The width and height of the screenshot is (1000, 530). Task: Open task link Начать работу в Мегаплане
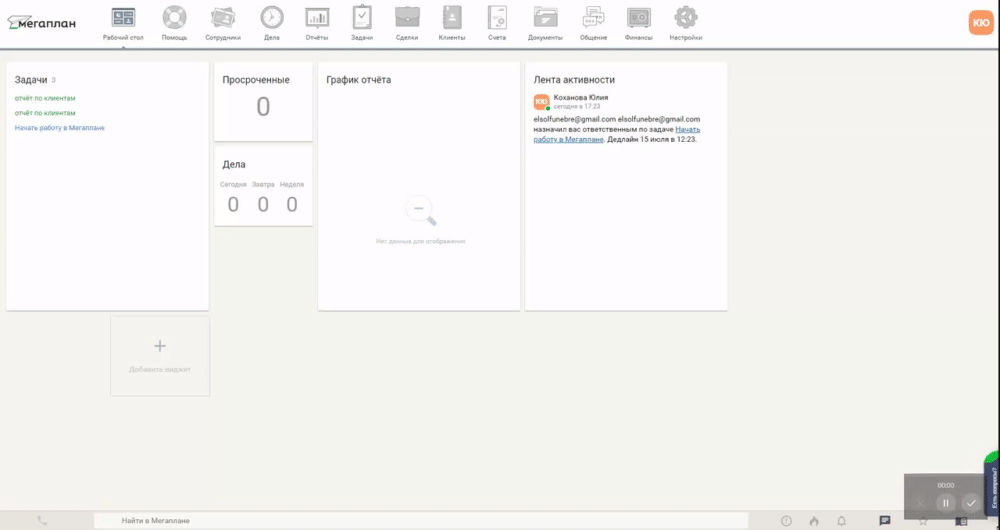click(x=60, y=128)
